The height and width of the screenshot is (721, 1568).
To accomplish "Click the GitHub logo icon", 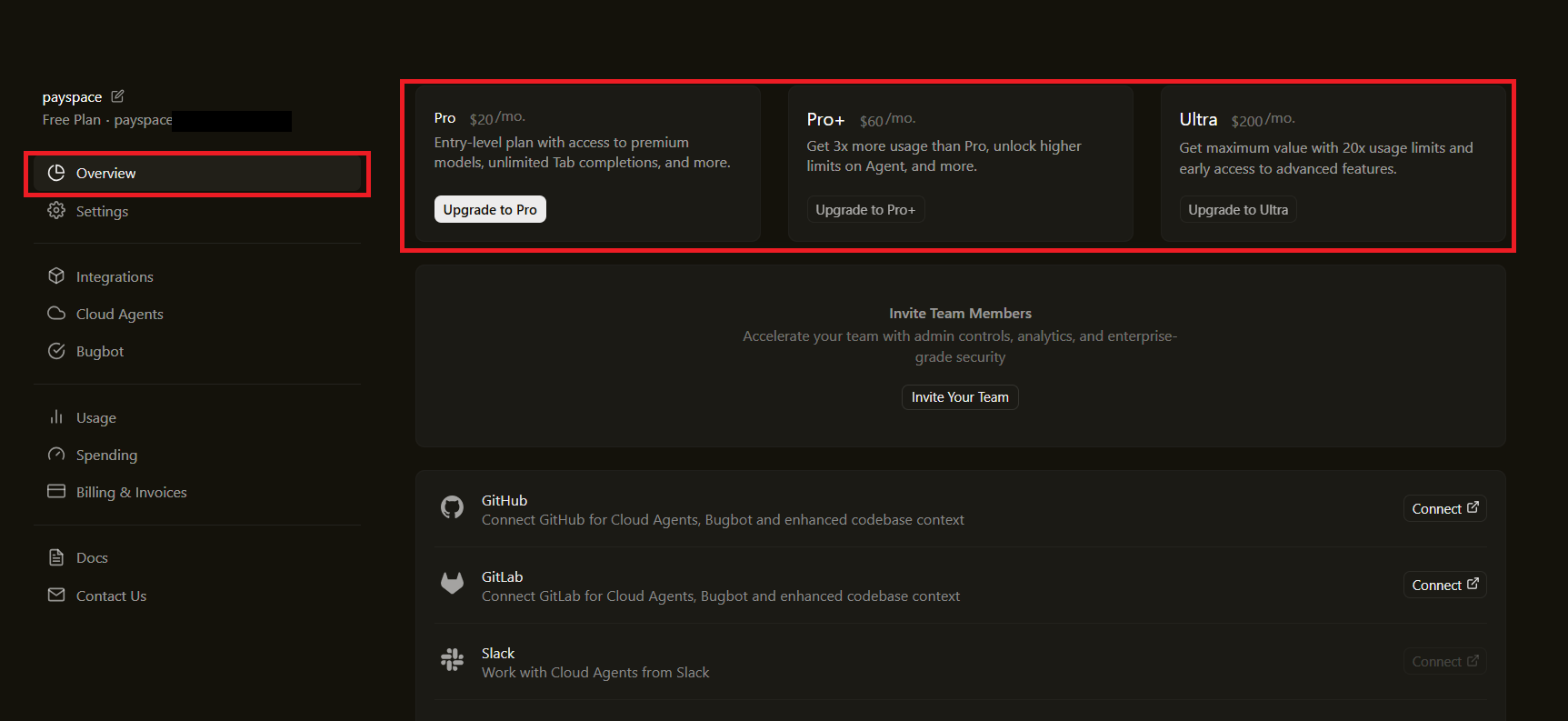I will pyautogui.click(x=452, y=507).
